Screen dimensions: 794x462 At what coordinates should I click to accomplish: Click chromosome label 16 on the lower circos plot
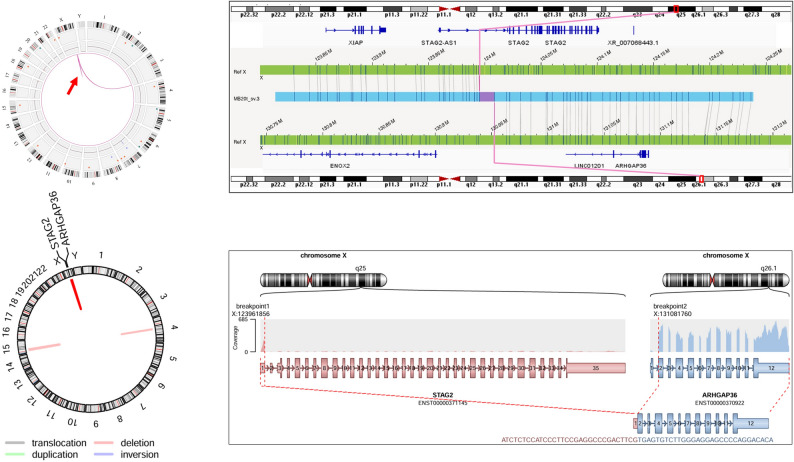(7, 332)
